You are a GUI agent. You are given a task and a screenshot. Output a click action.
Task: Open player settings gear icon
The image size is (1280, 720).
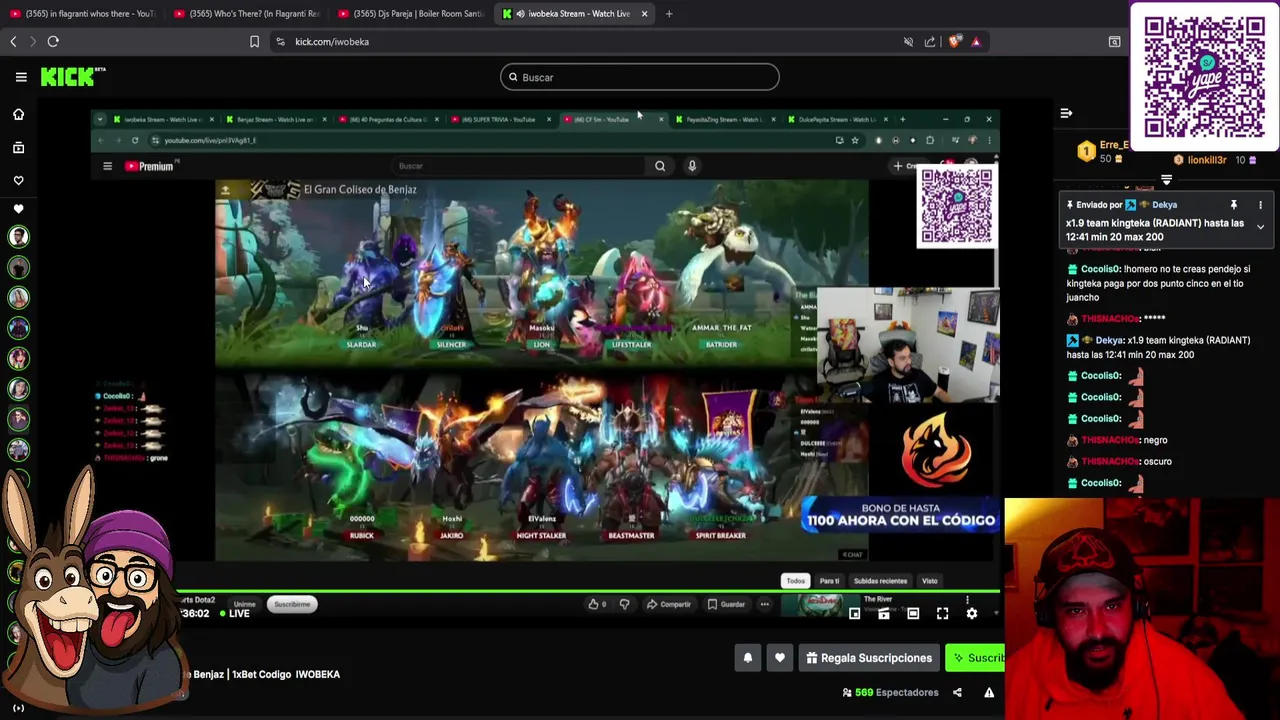click(972, 613)
